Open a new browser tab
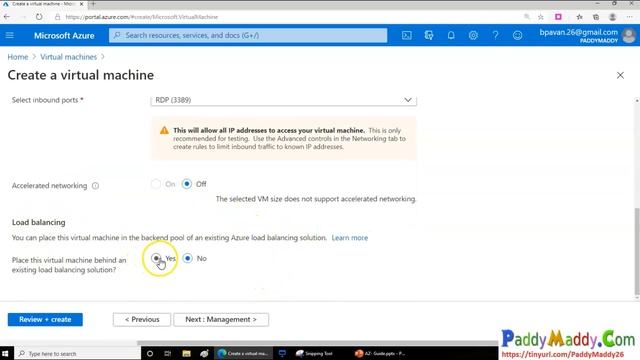This screenshot has height=360, width=640. [x=93, y=4]
